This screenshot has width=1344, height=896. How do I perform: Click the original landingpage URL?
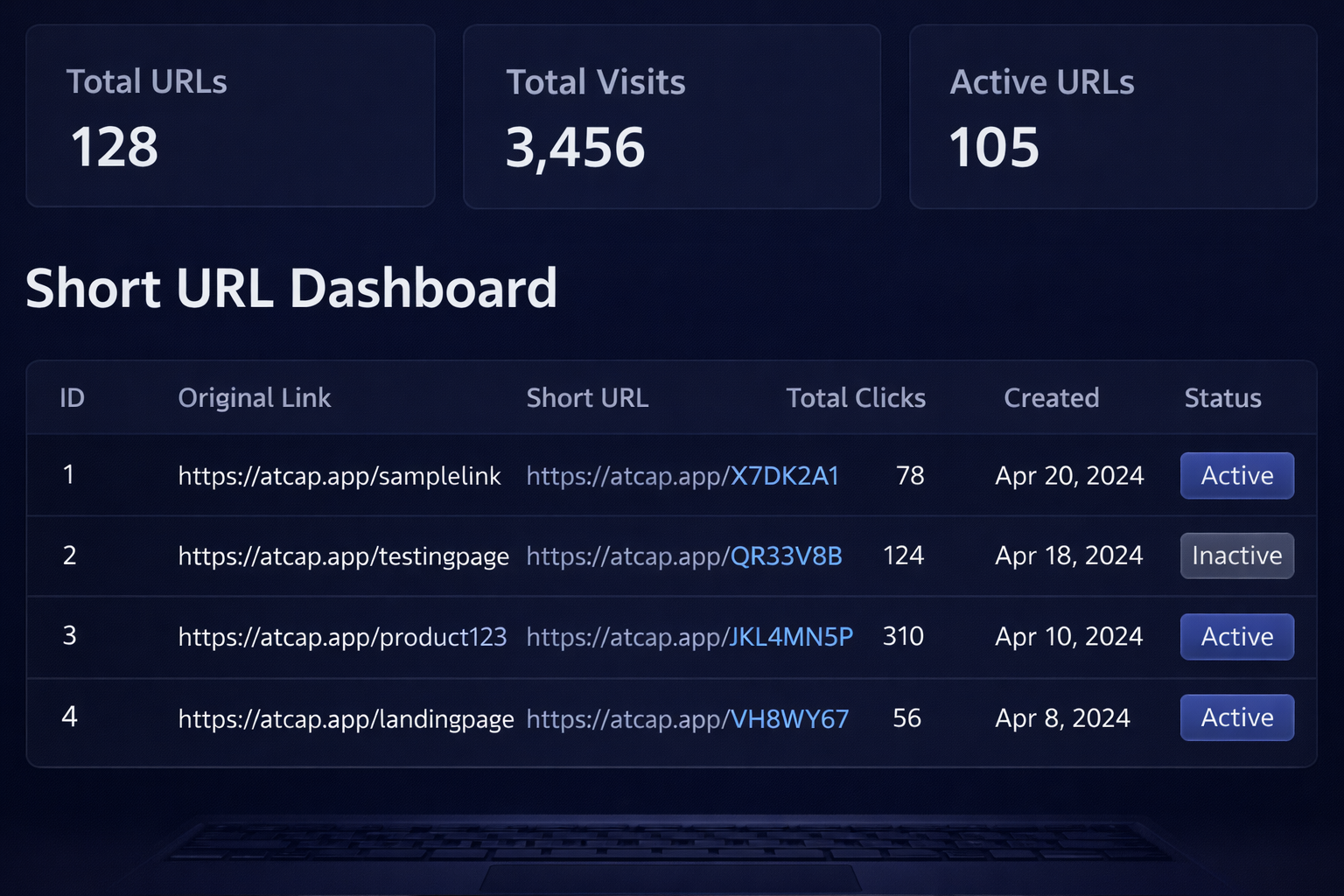[346, 719]
